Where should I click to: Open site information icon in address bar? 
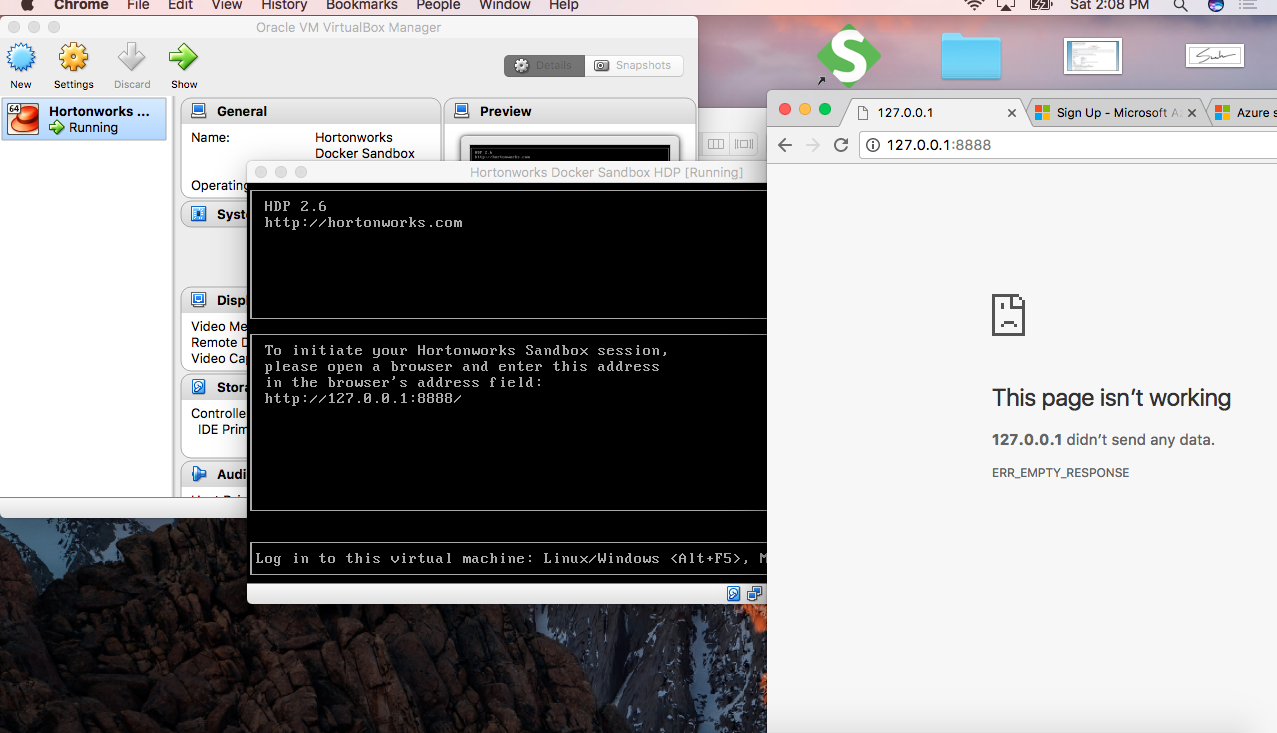[x=873, y=145]
